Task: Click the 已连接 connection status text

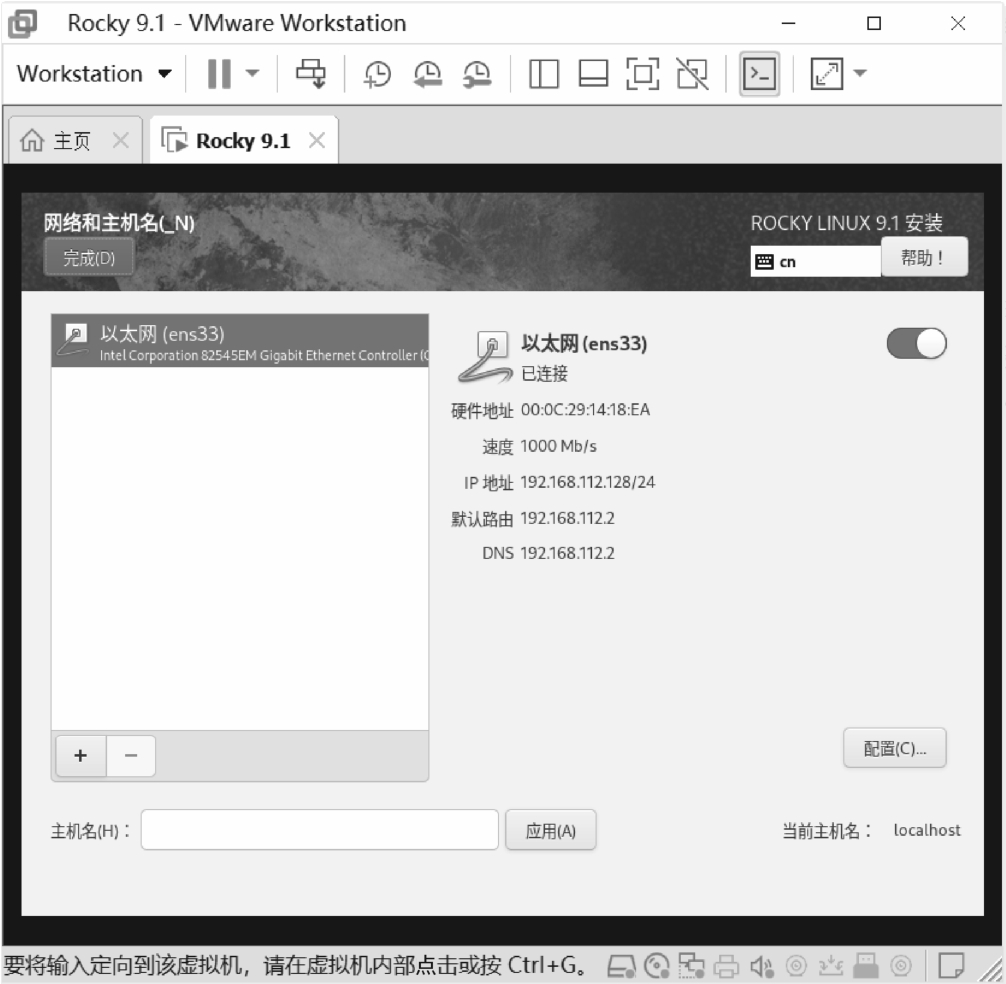Action: click(544, 373)
